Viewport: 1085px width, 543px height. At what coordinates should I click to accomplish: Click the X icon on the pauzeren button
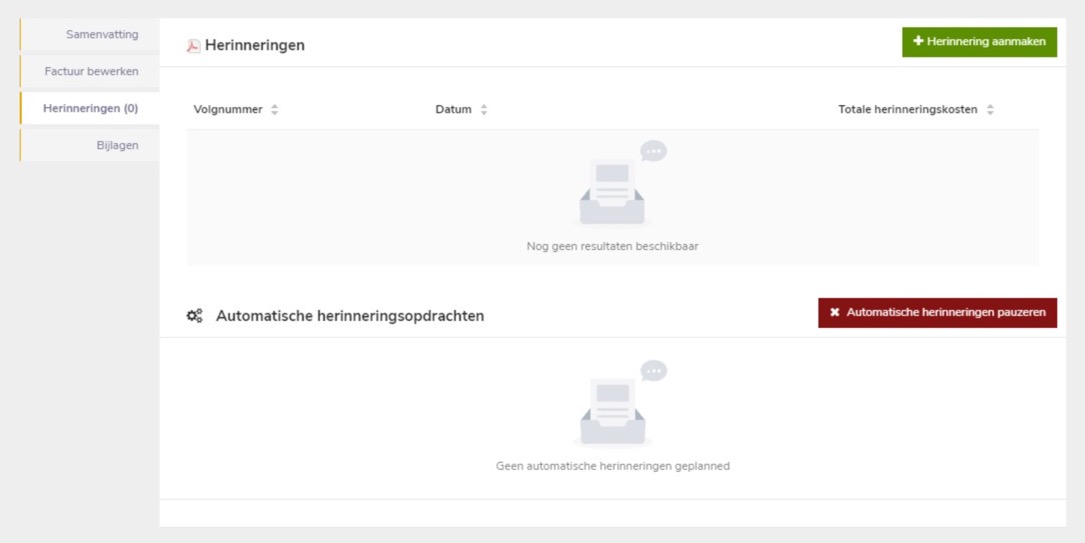pos(835,312)
